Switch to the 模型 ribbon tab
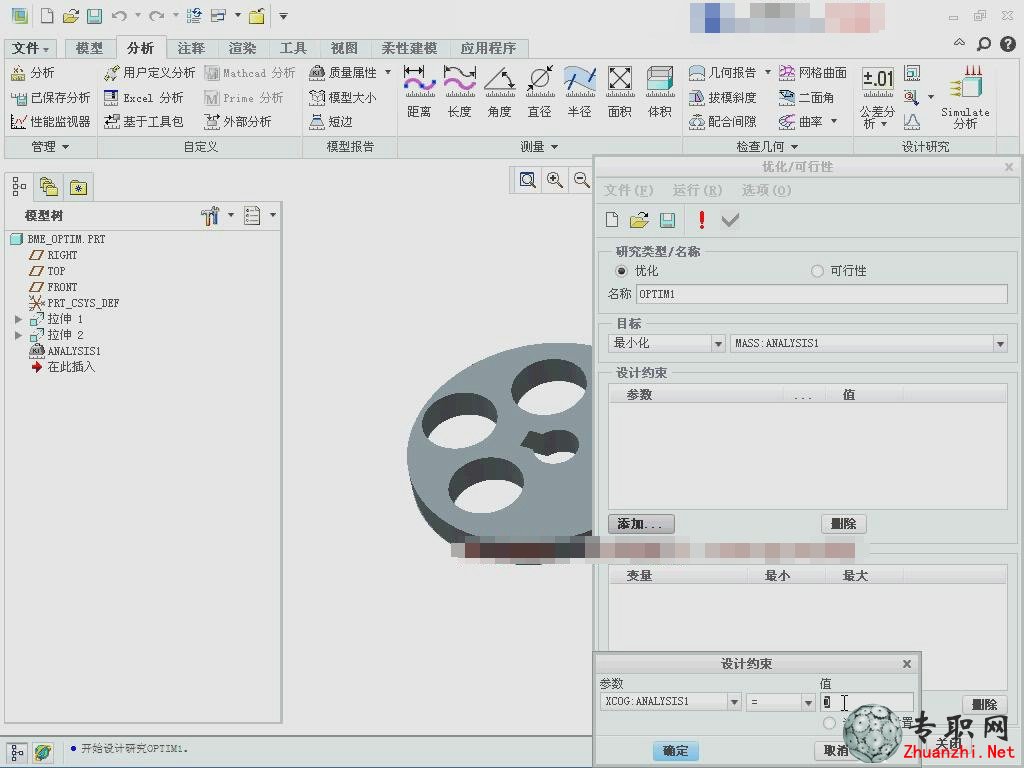 [x=89, y=48]
